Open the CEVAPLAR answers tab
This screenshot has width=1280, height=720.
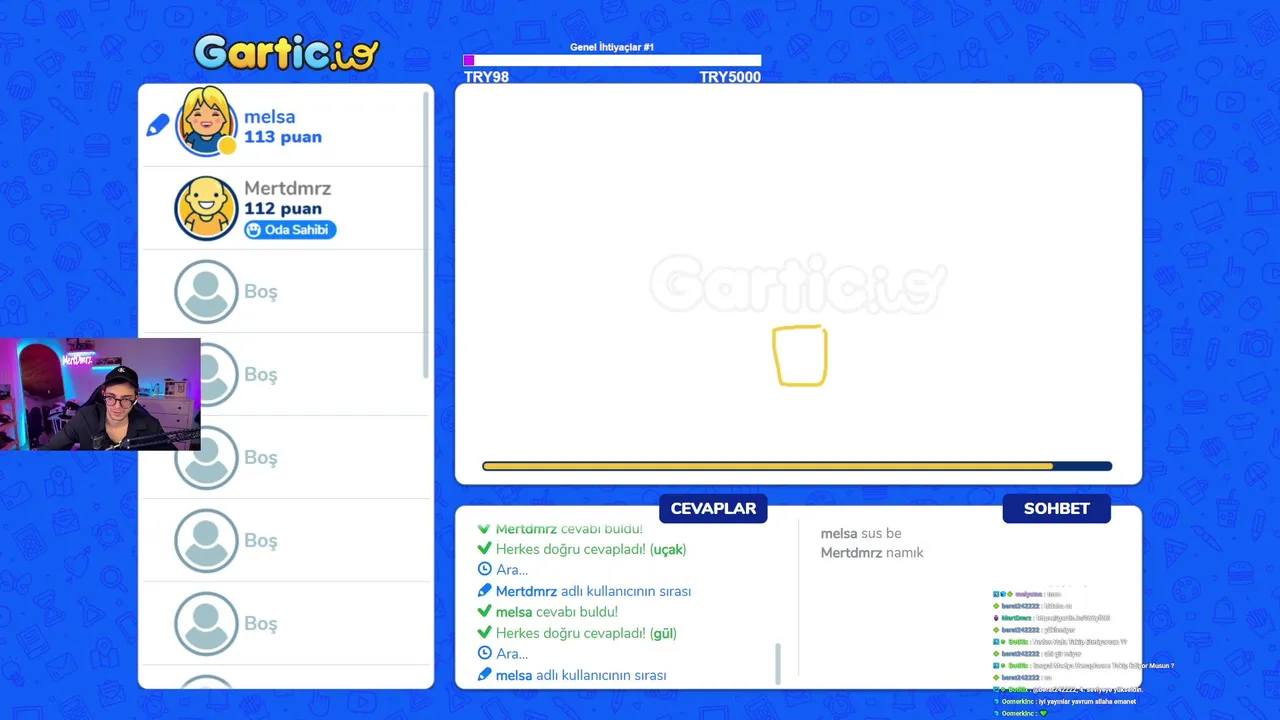point(713,508)
